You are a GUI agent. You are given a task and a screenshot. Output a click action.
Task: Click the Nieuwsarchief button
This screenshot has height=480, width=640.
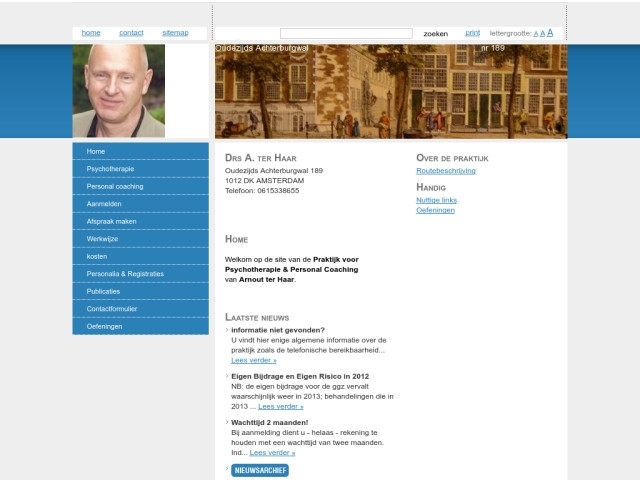coord(260,470)
